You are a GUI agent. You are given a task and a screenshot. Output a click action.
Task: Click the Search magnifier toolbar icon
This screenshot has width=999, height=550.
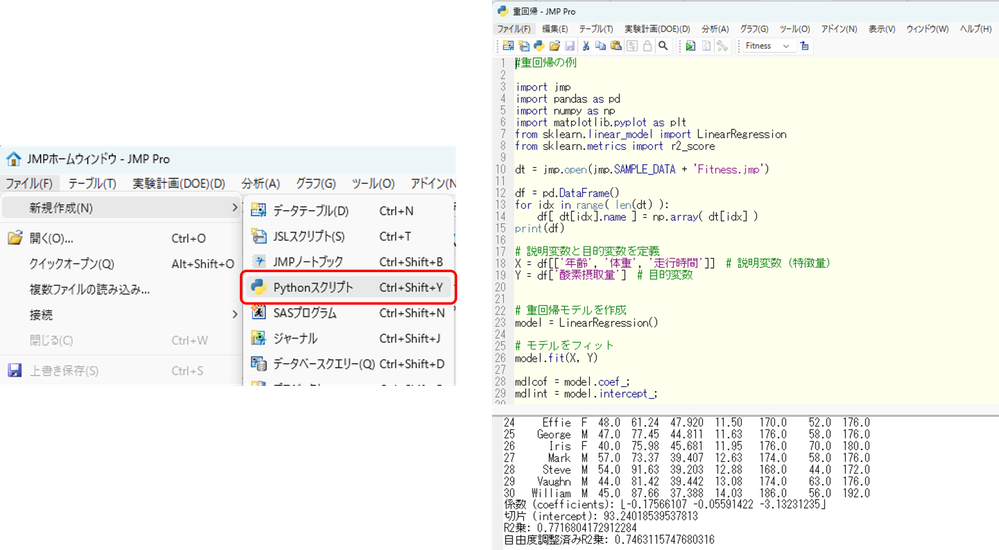pos(663,46)
